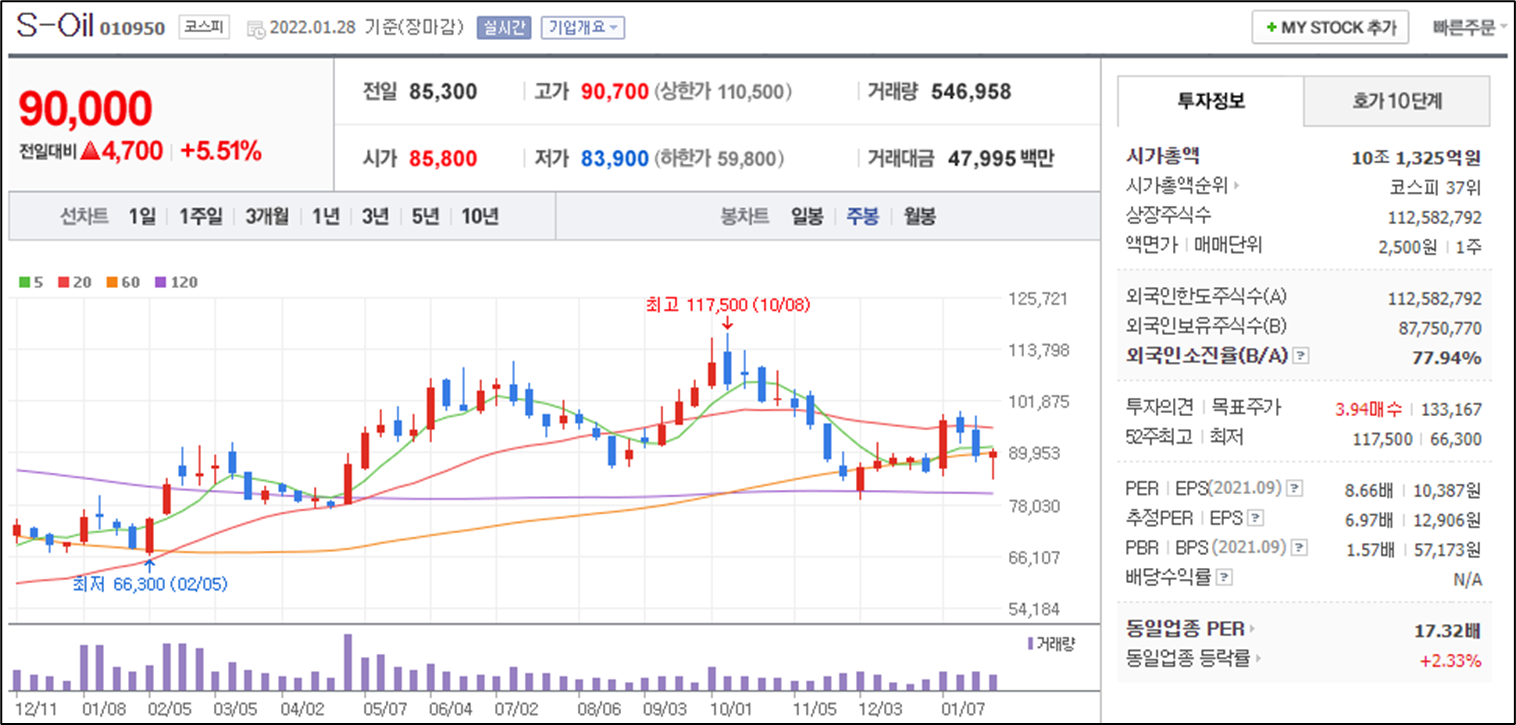1516x725 pixels.
Task: Click the 전일 value 85,300
Action: [443, 92]
